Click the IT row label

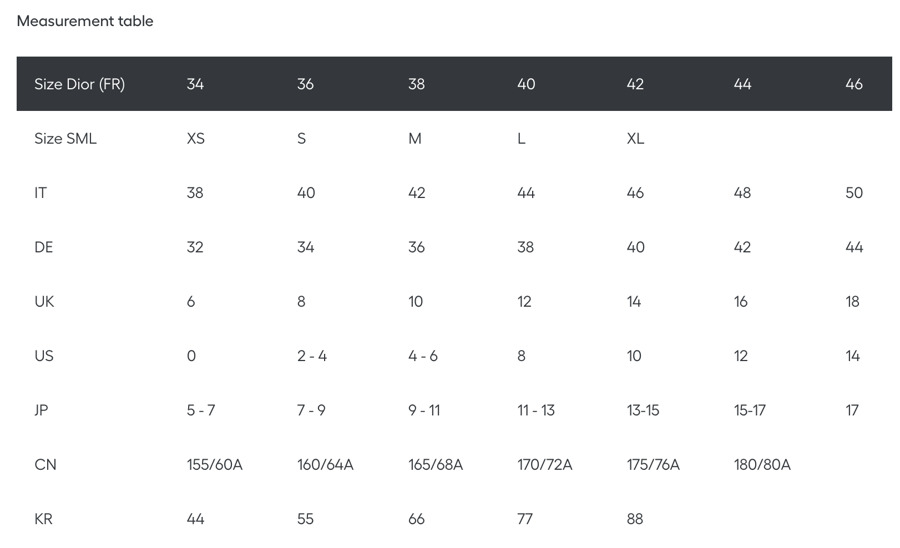[x=40, y=193]
